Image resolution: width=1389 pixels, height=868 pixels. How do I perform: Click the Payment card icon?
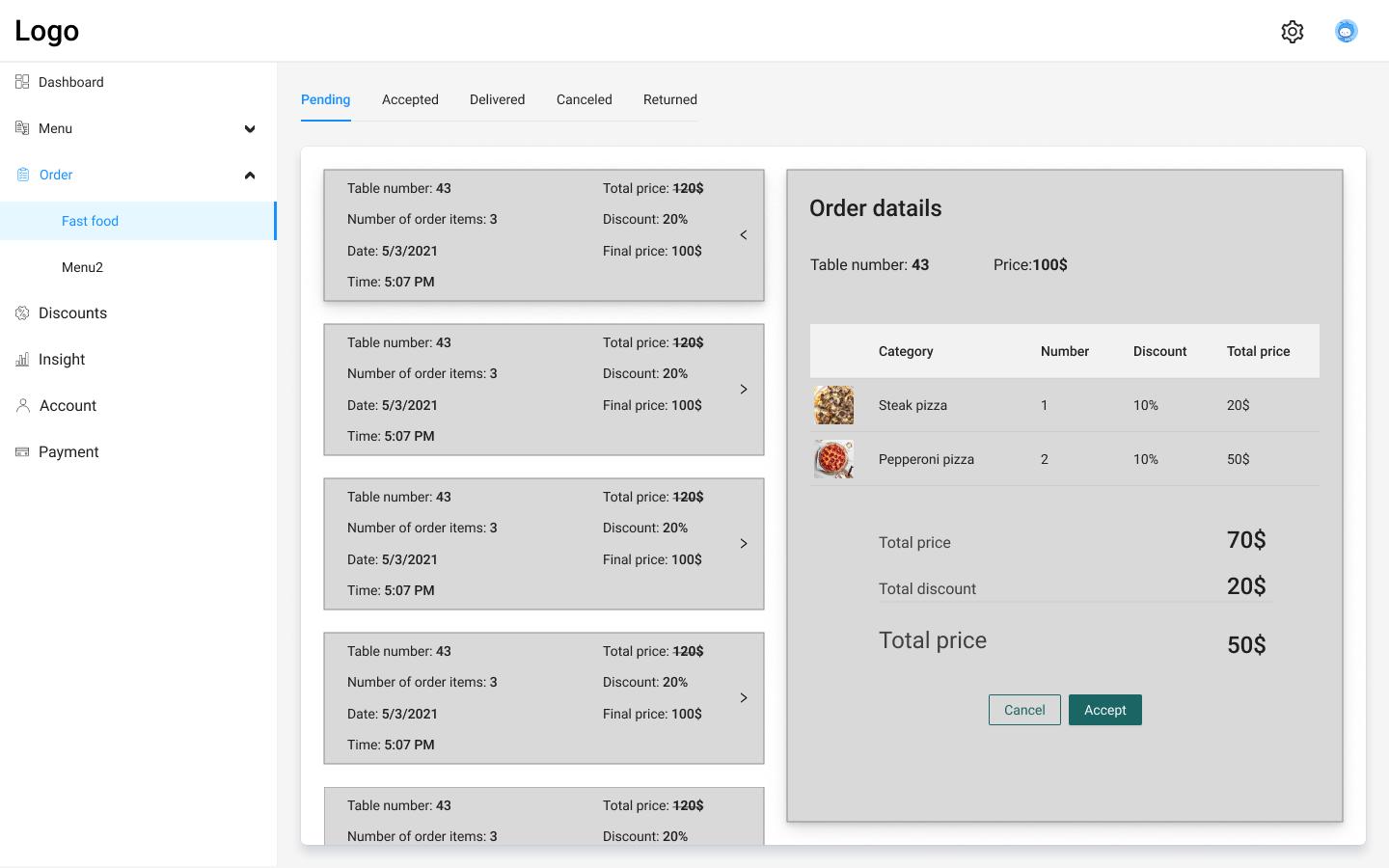(x=22, y=452)
